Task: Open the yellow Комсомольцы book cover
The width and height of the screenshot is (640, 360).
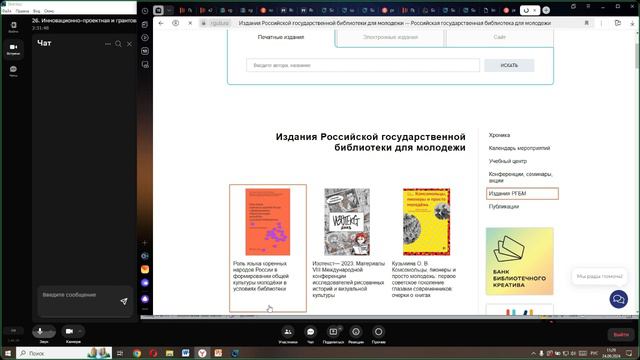Action: coord(427,222)
